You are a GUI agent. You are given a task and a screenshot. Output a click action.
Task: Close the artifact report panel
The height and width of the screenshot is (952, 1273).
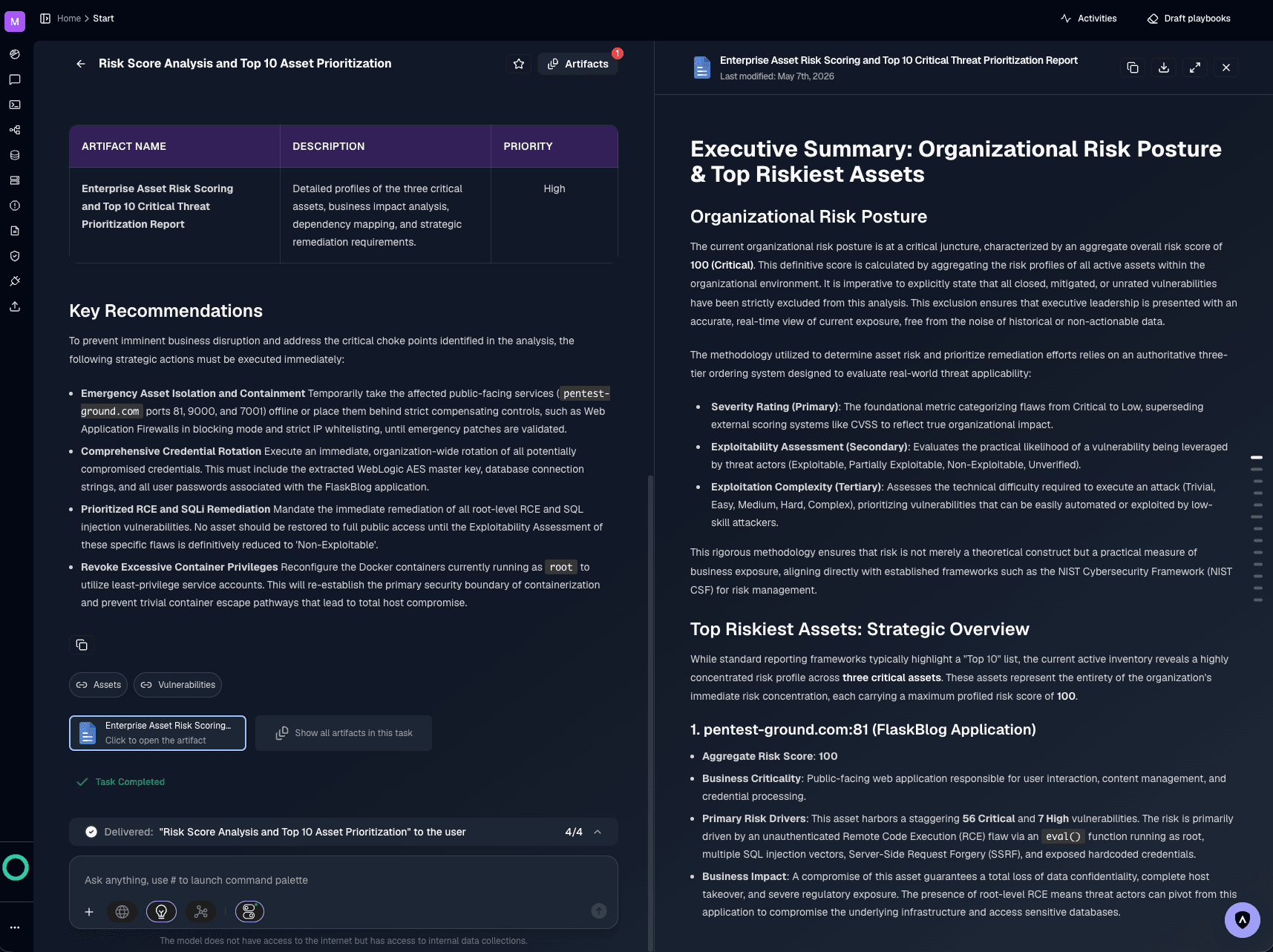[x=1226, y=68]
